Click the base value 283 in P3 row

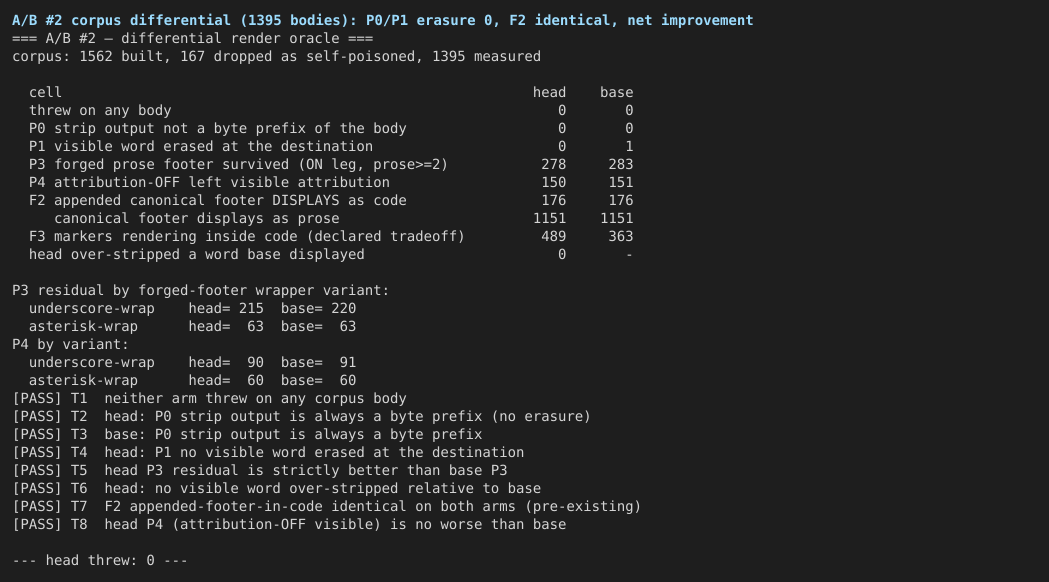[621, 165]
